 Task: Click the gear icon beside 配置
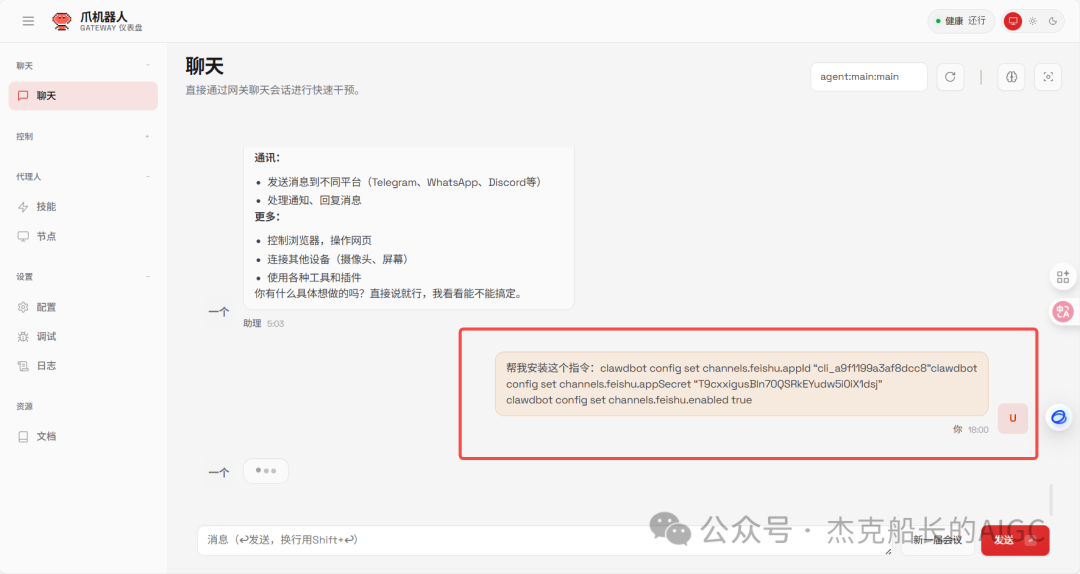click(x=23, y=307)
